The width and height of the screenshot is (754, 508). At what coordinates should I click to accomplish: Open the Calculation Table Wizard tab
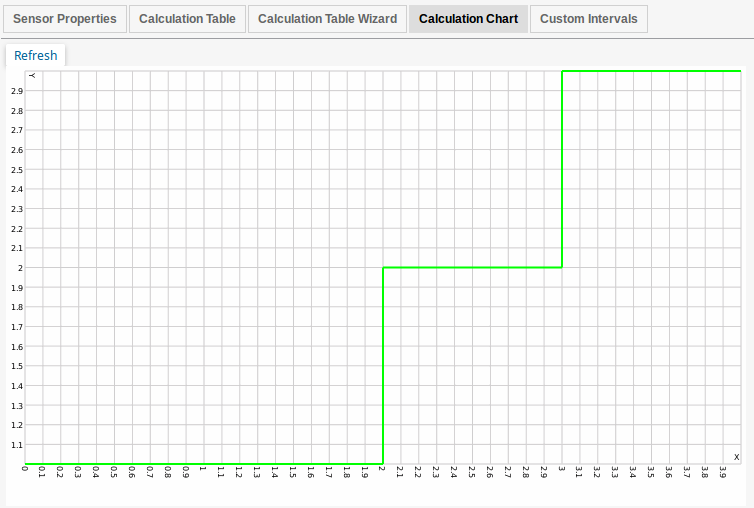pyautogui.click(x=327, y=19)
